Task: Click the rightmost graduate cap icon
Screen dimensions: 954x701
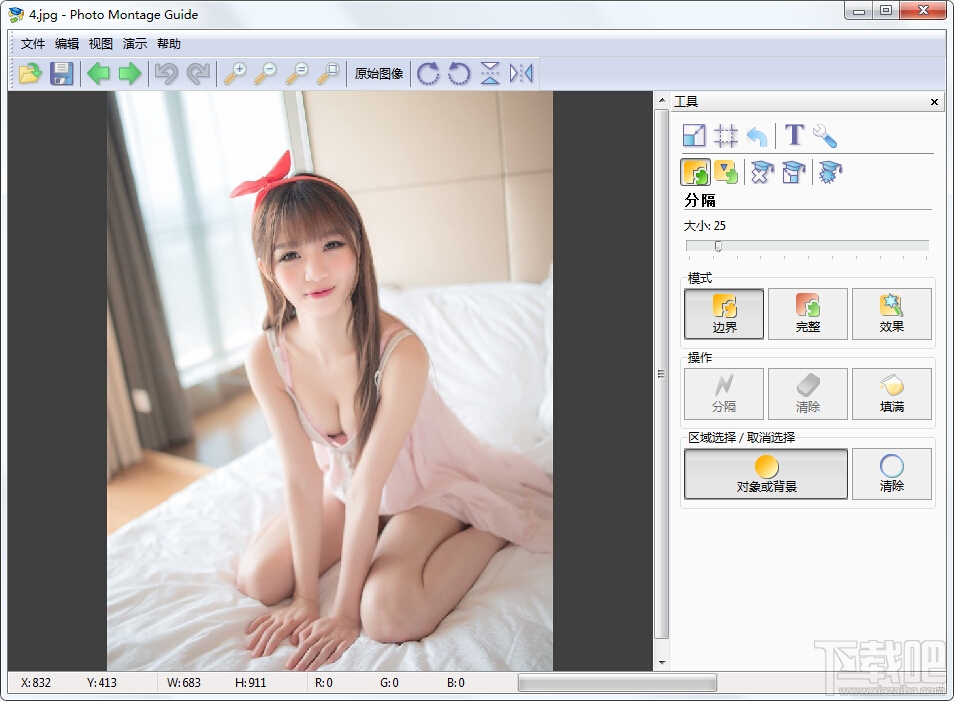Action: pos(830,172)
